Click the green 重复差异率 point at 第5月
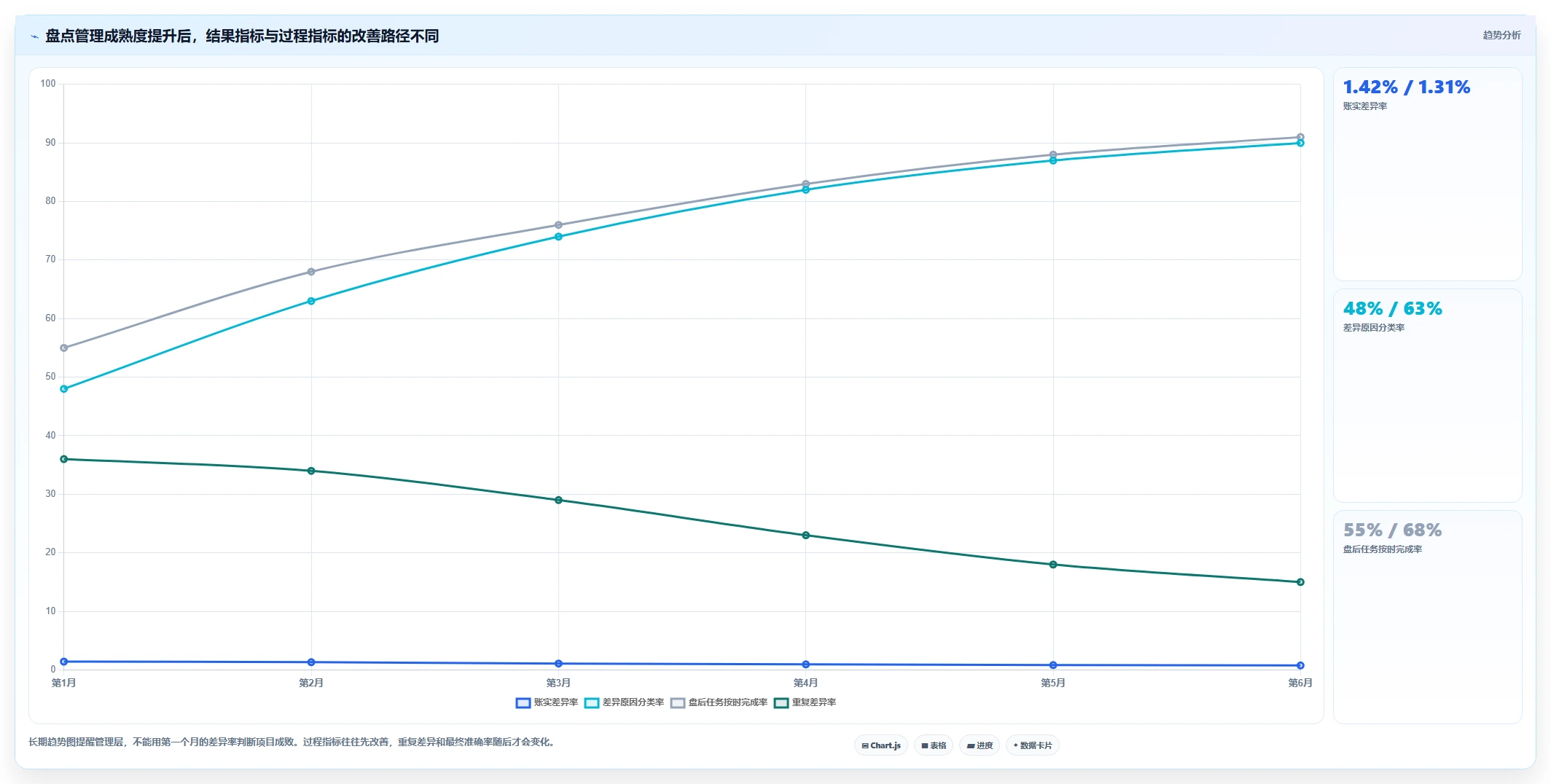Viewport: 1551px width, 784px height. [x=1053, y=565]
